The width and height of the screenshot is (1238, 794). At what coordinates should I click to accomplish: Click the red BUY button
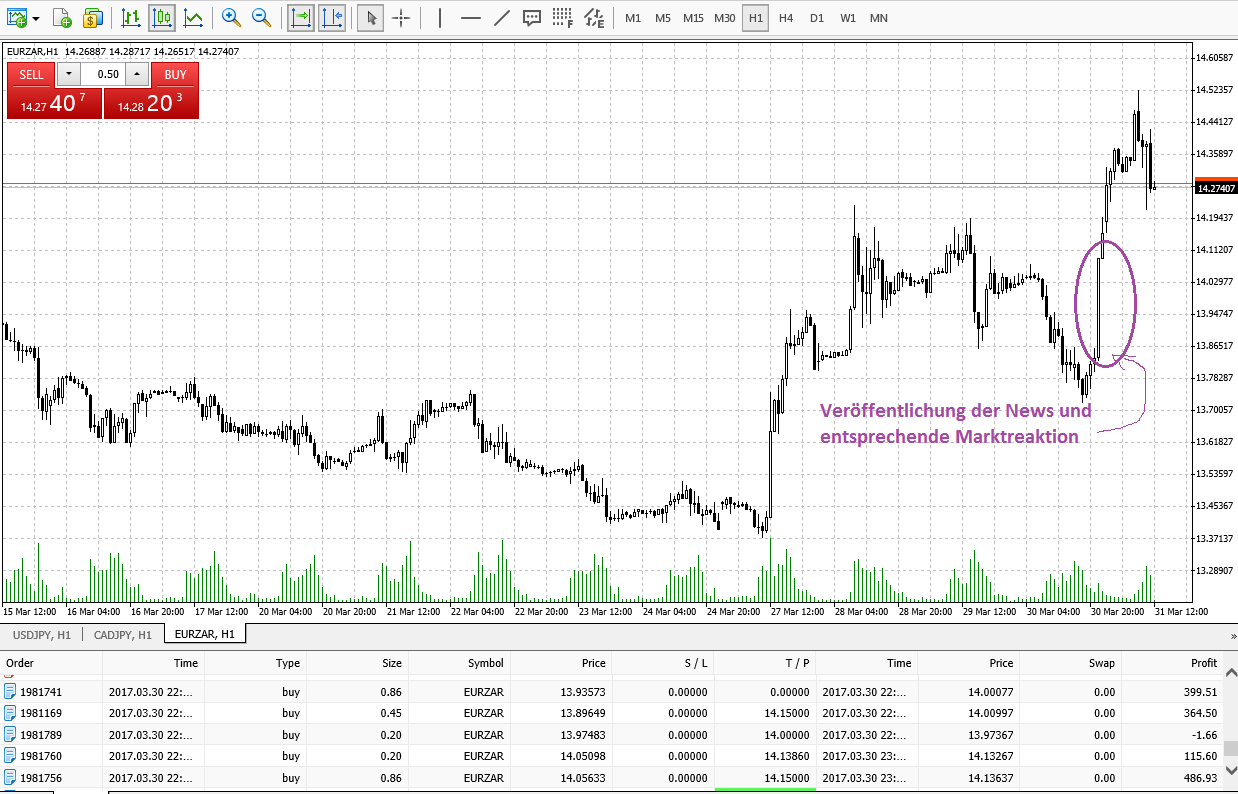(x=175, y=74)
